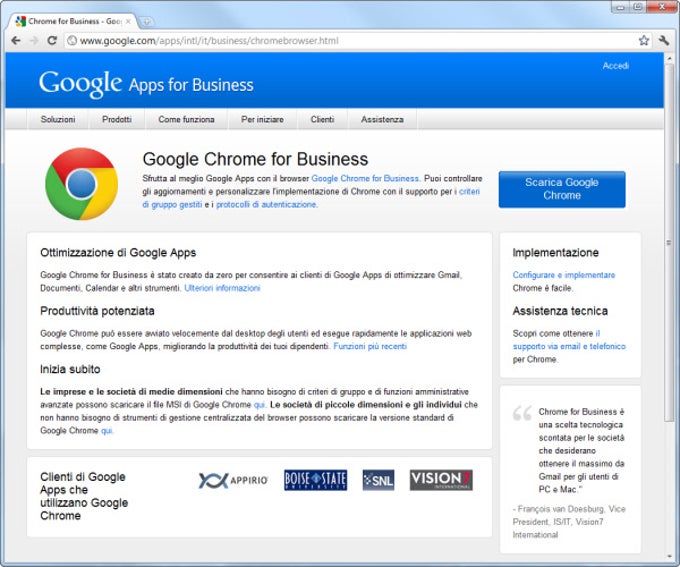Open the Clienti menu
Screen dimensions: 680x567
click(322, 119)
